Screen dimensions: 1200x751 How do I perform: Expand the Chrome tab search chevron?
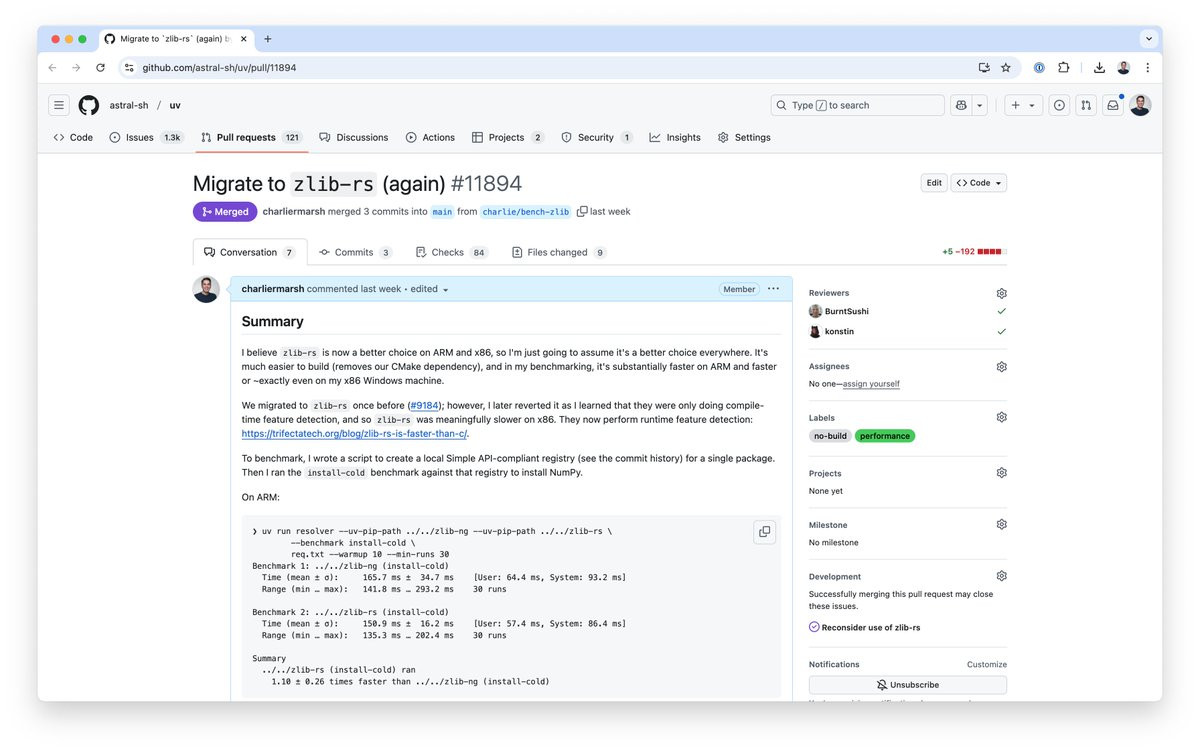coord(1149,39)
